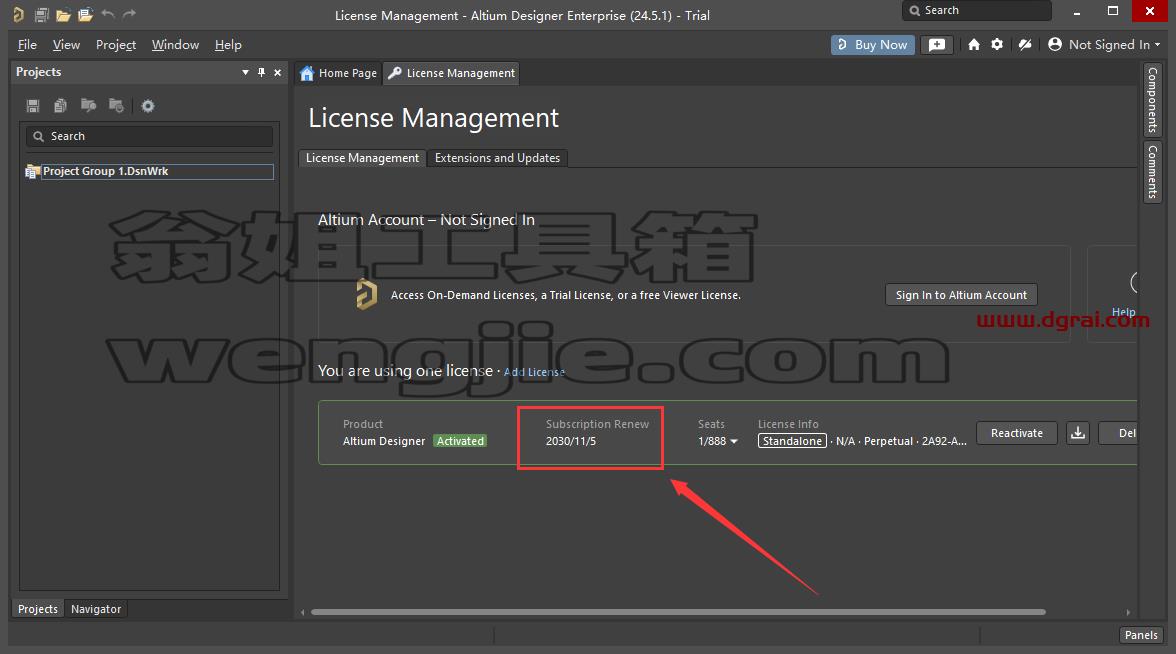
Task: Click the Altium Designer product name
Action: pos(384,441)
